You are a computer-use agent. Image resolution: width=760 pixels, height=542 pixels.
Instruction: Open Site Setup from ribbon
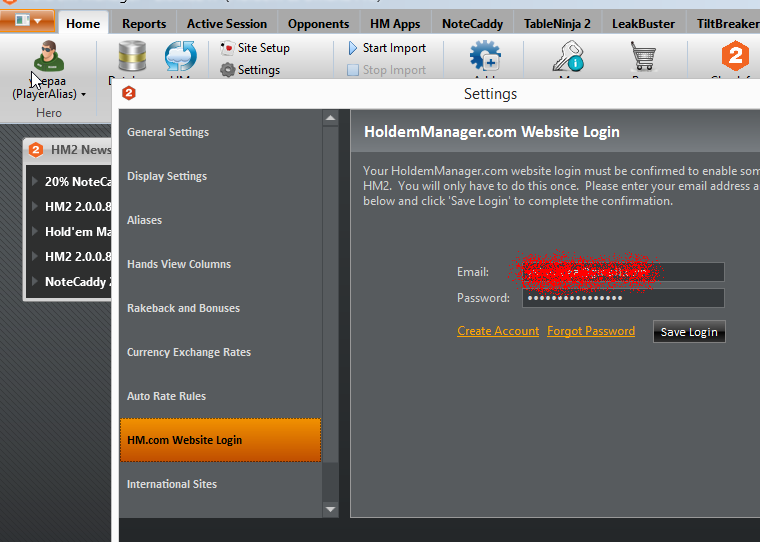pos(255,48)
